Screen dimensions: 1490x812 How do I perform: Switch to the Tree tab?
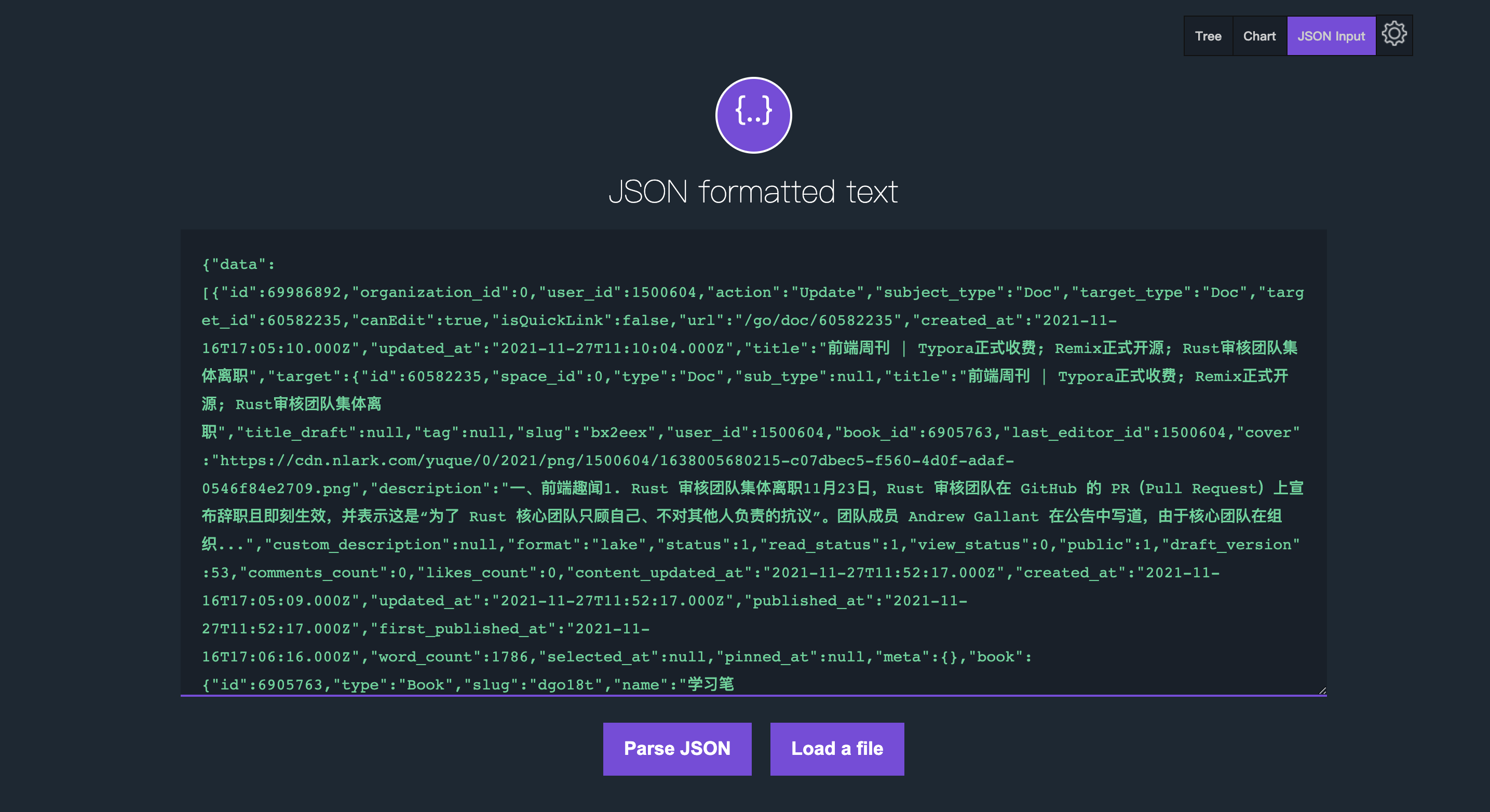point(1208,36)
